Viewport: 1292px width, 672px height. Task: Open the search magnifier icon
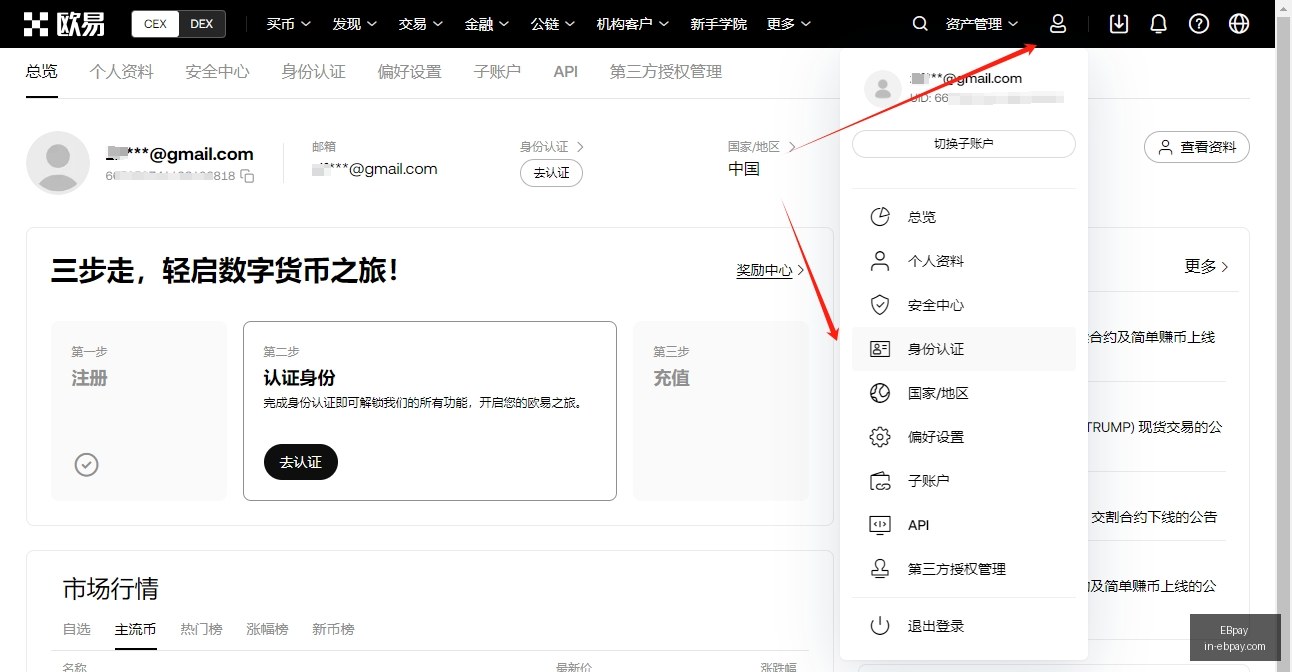click(921, 24)
